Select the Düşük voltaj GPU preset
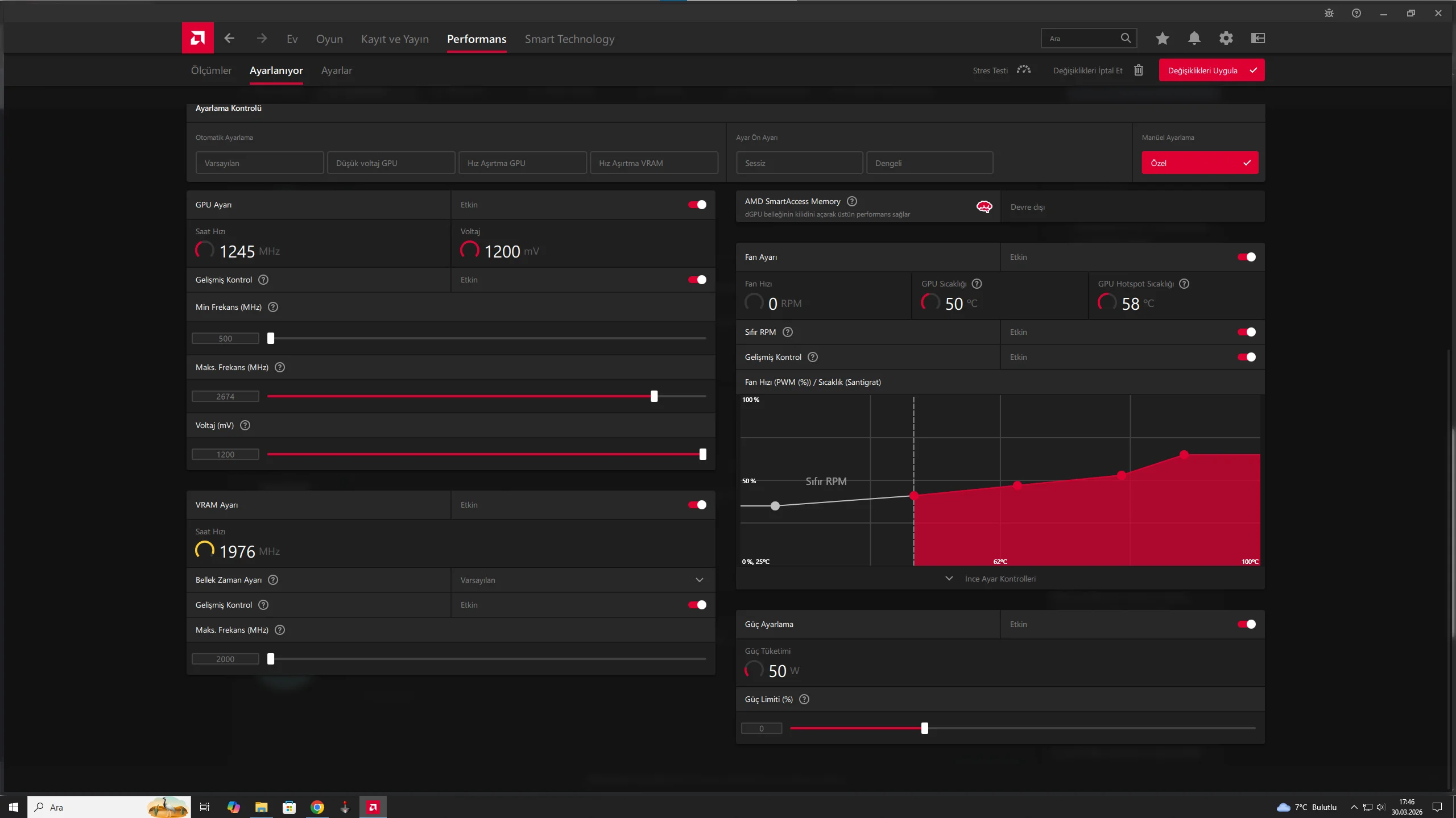 [391, 163]
